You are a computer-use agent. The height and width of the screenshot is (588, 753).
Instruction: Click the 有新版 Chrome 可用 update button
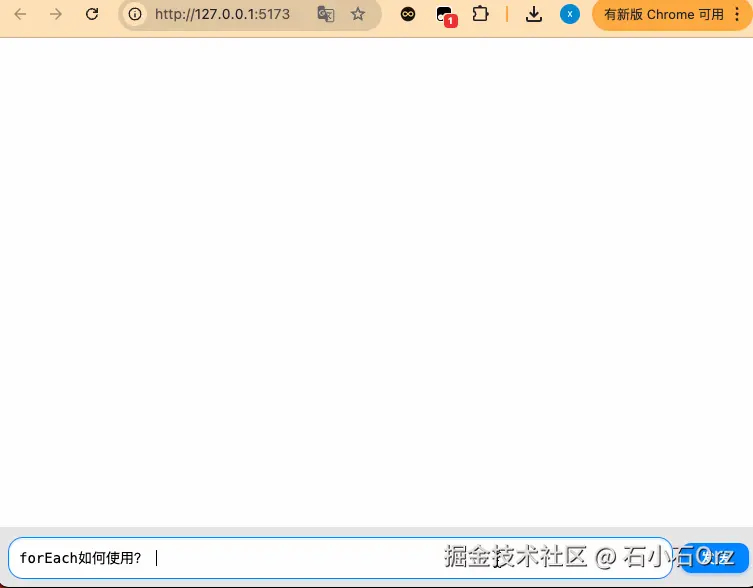coord(663,14)
